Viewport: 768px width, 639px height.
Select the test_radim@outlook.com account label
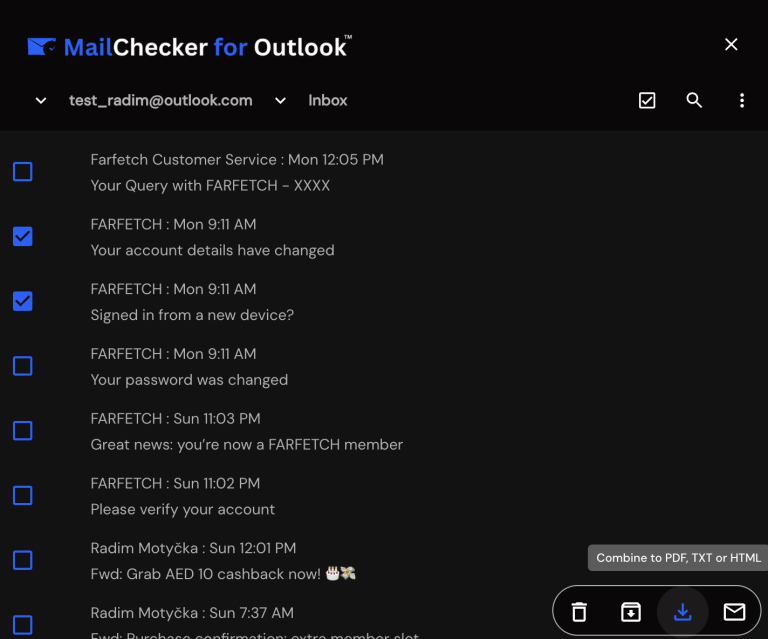tap(161, 100)
